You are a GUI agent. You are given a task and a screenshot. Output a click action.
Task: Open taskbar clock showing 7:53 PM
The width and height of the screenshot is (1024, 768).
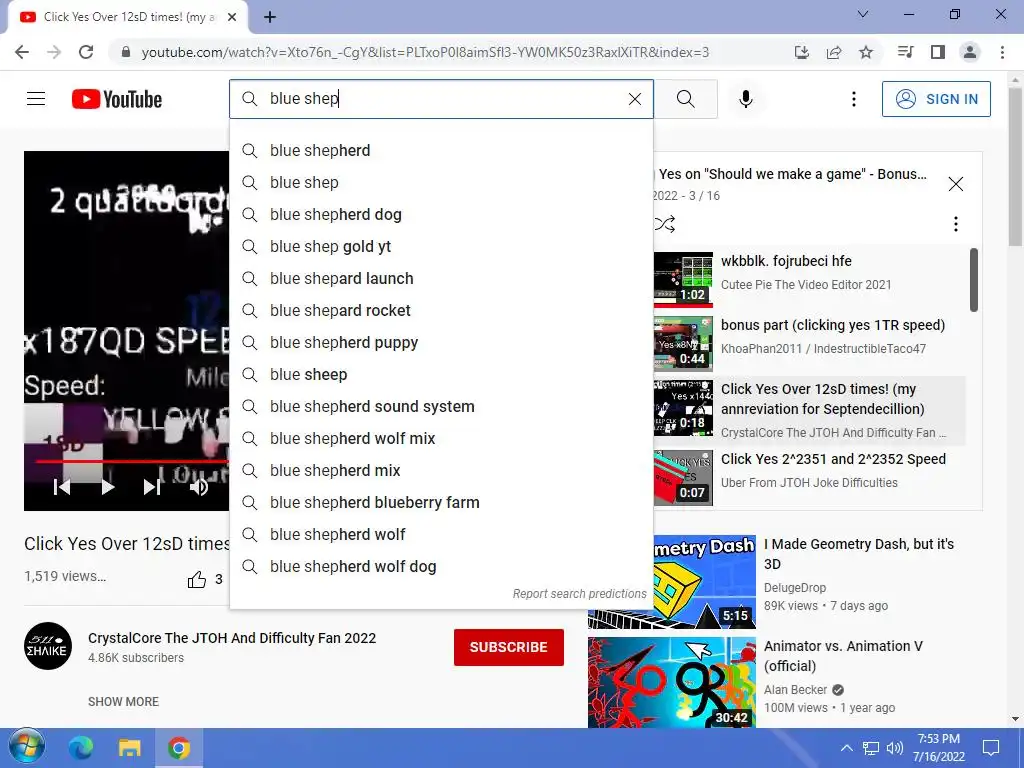point(938,748)
